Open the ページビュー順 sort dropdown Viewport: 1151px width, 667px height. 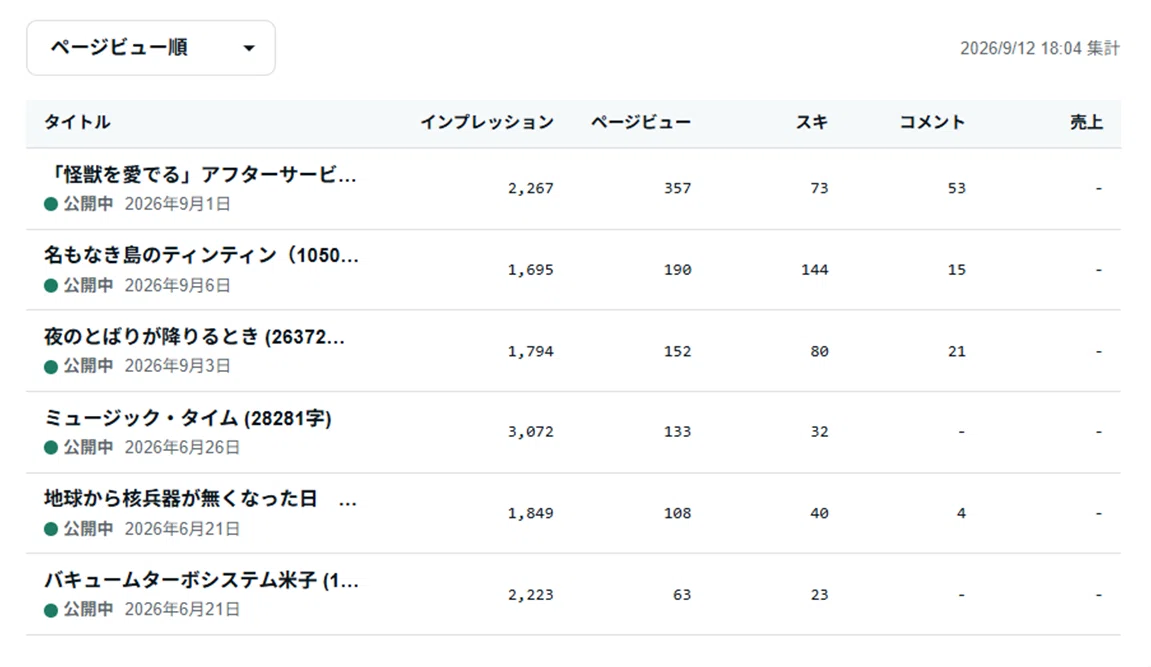click(150, 48)
